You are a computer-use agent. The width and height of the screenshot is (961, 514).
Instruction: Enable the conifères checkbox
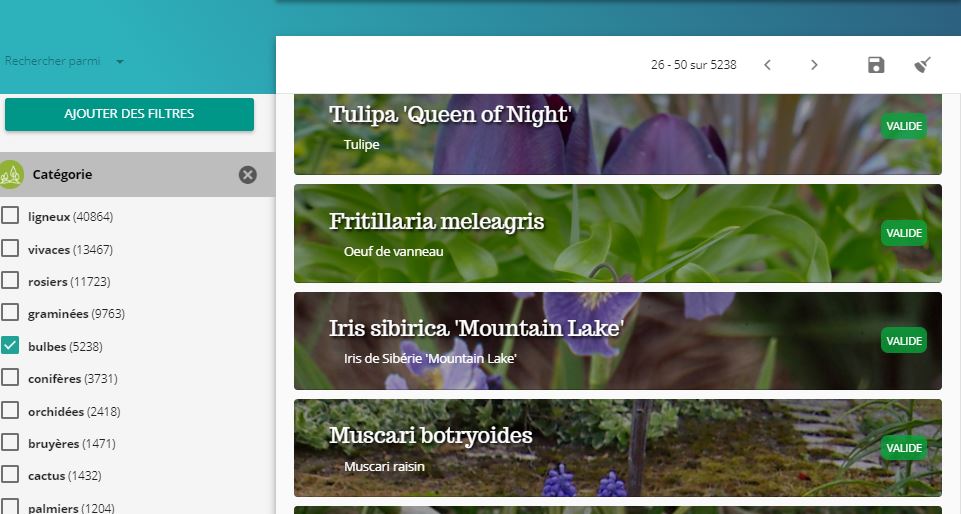(10, 378)
